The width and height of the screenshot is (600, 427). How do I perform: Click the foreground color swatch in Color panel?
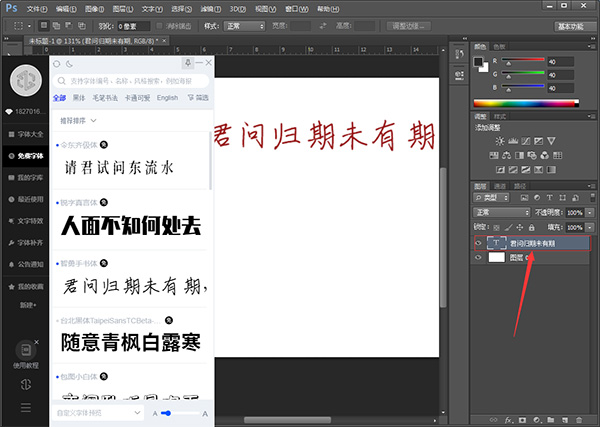click(478, 62)
